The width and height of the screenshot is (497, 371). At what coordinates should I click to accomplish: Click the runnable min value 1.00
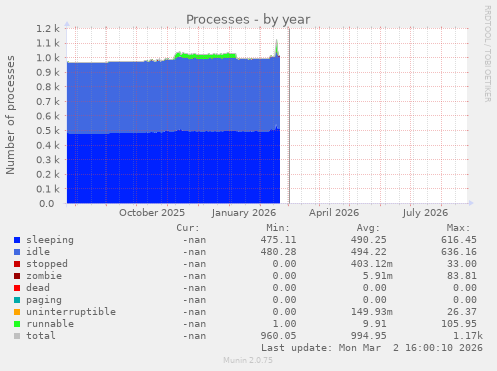pyautogui.click(x=284, y=324)
